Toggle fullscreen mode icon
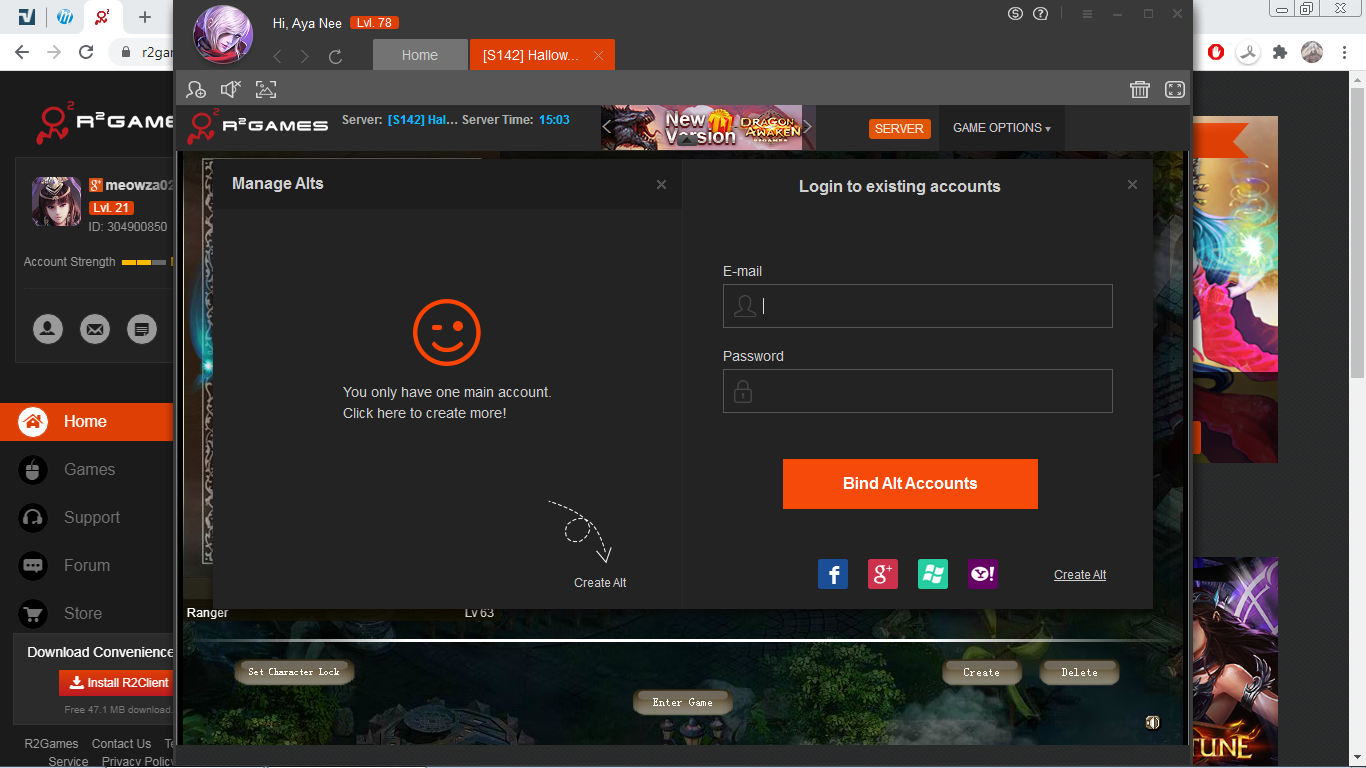 pos(1175,90)
